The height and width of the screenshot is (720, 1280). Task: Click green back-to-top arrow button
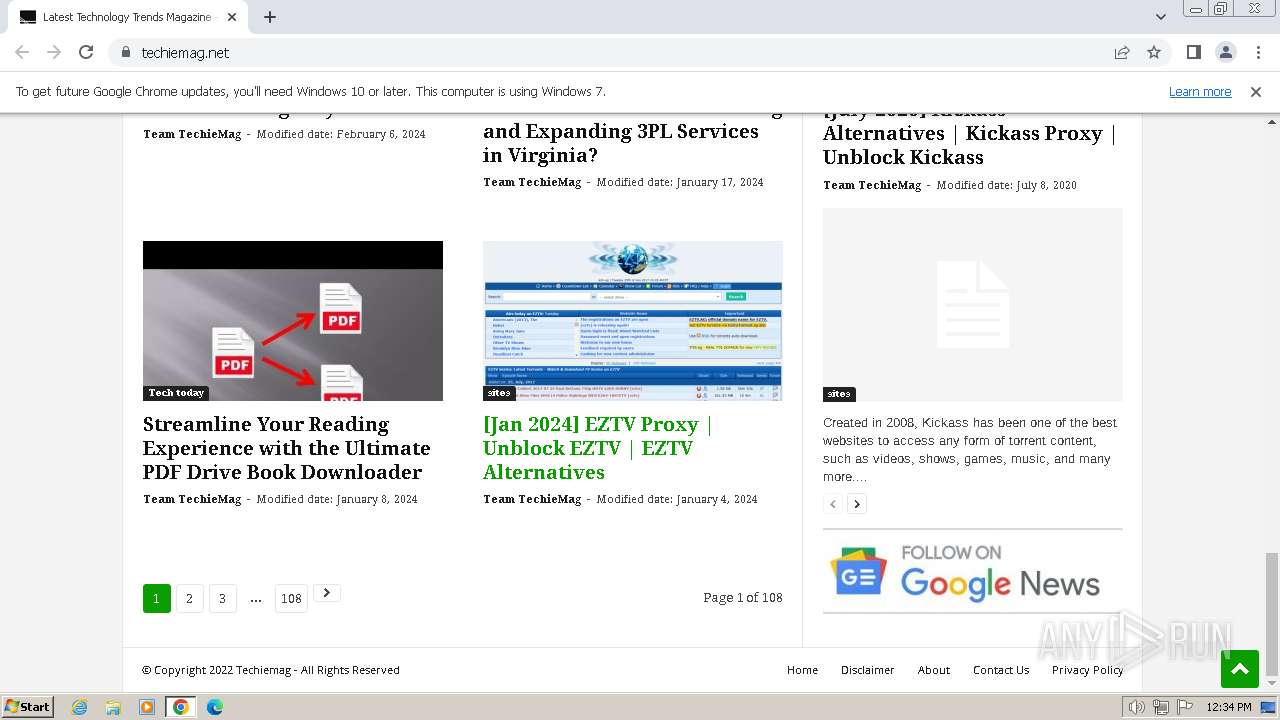click(x=1240, y=669)
